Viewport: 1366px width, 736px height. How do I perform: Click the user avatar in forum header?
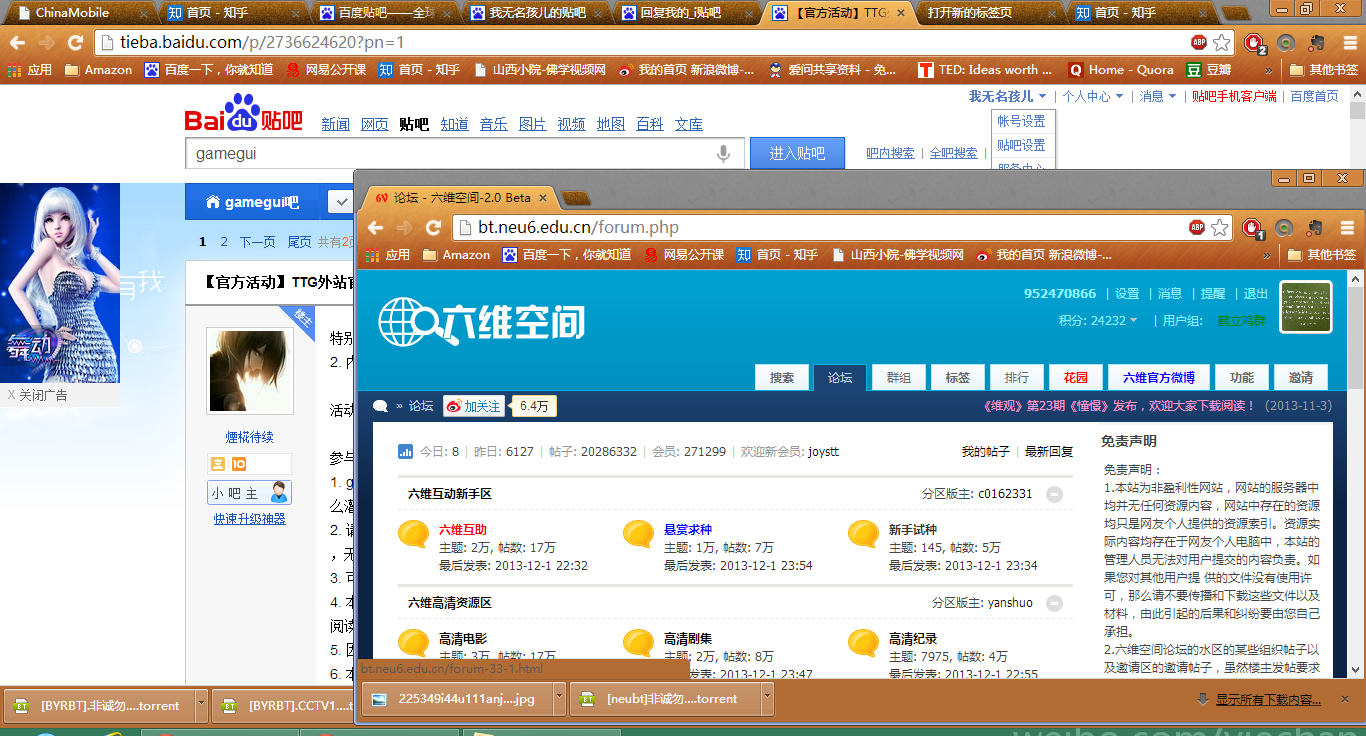click(1306, 307)
